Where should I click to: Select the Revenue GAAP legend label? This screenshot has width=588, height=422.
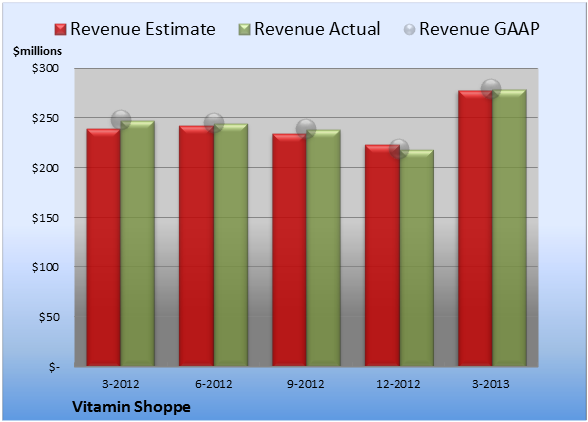[x=479, y=29]
